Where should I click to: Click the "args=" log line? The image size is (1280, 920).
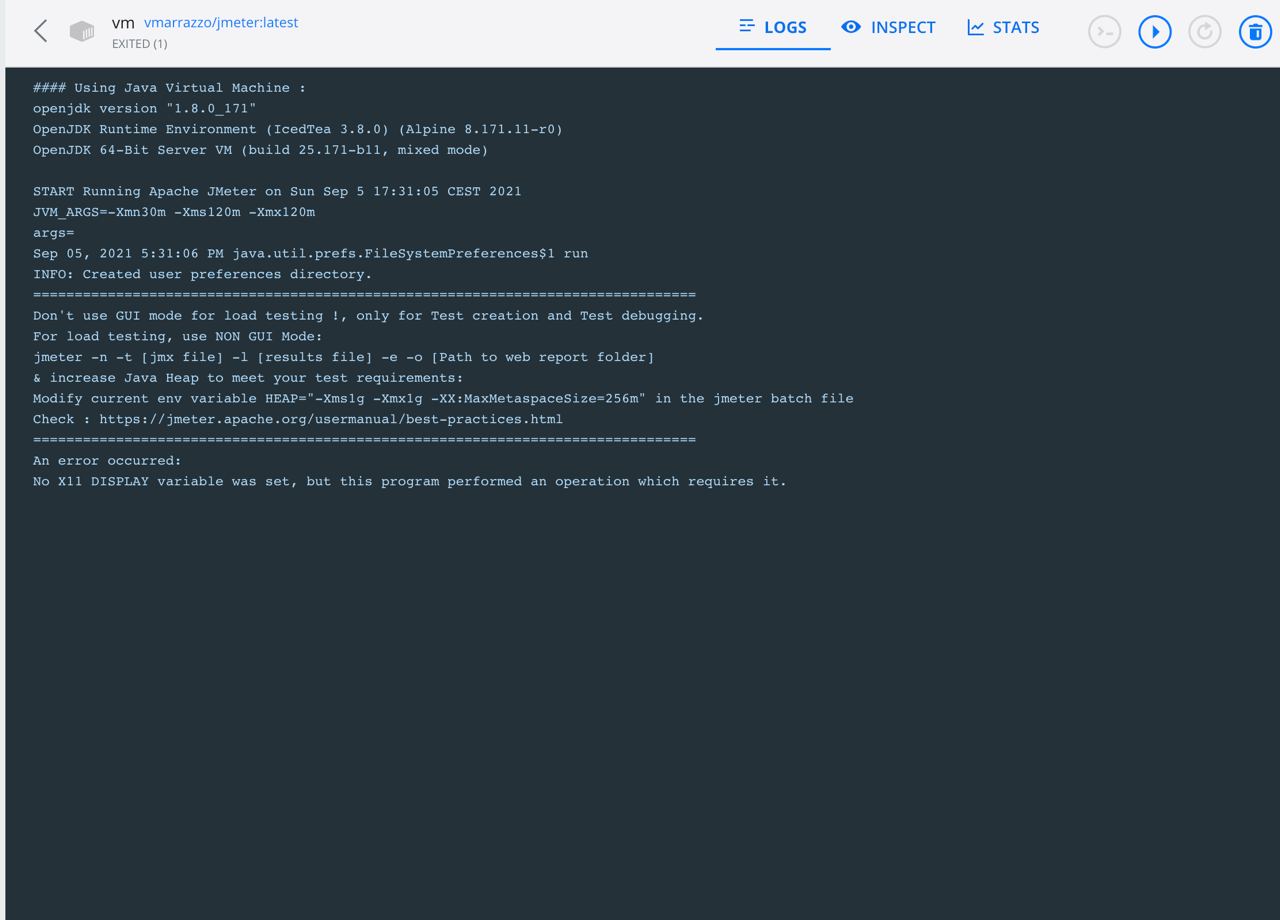pyautogui.click(x=54, y=233)
